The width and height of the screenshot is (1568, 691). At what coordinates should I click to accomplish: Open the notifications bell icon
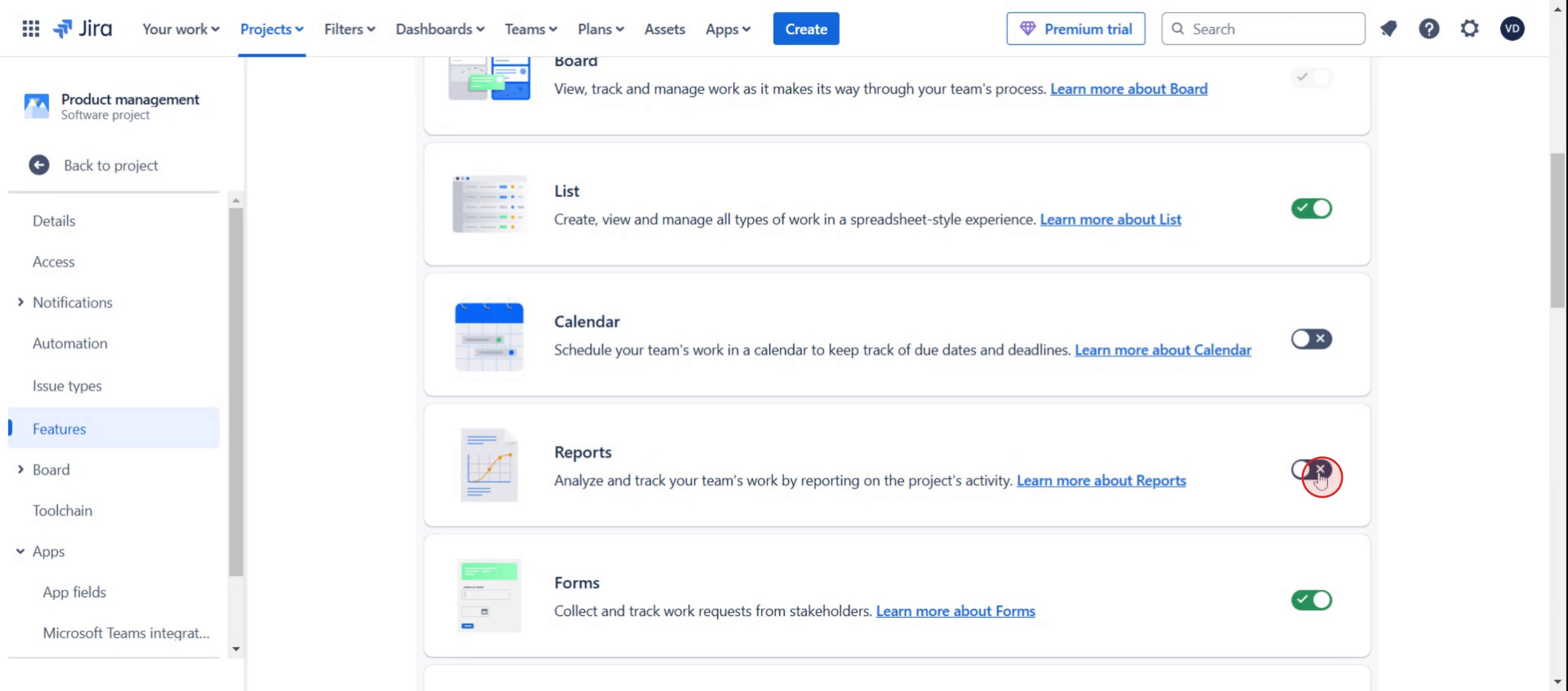tap(1389, 29)
